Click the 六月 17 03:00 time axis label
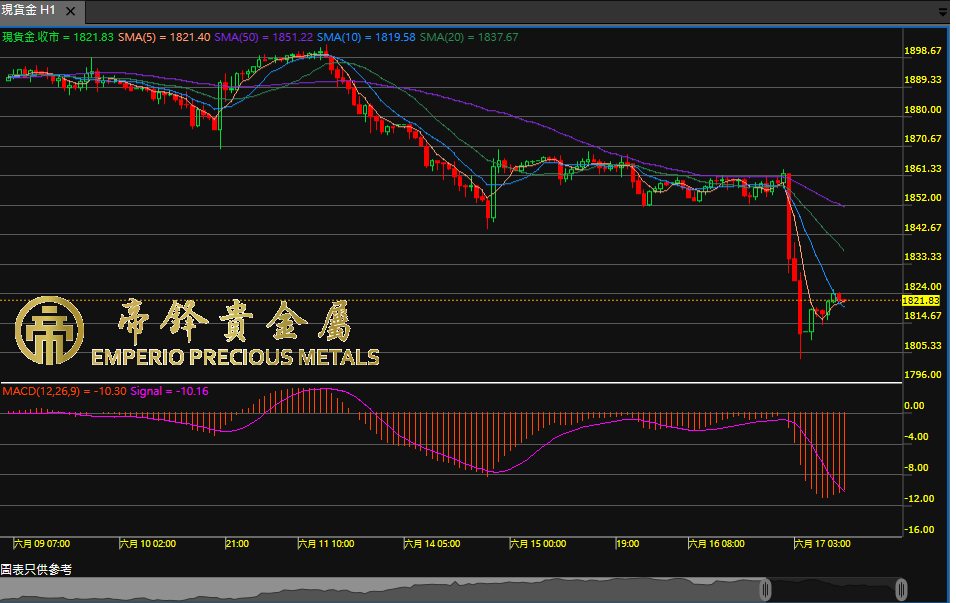 point(822,544)
